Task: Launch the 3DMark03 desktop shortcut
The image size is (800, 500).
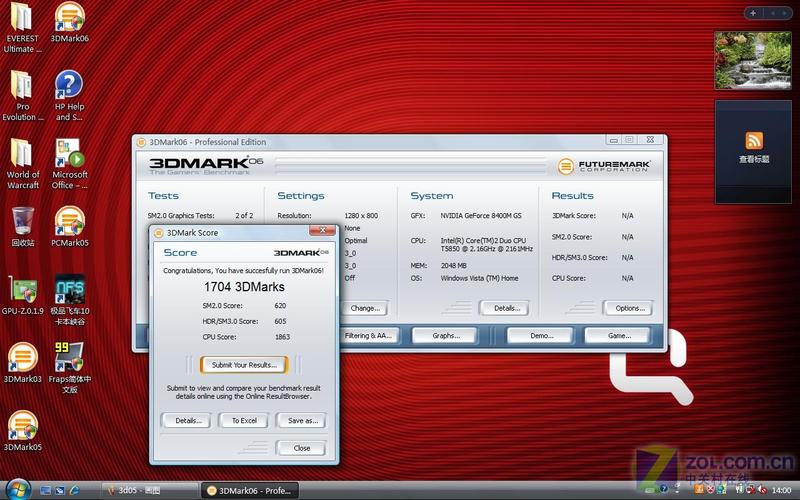Action: pos(22,363)
